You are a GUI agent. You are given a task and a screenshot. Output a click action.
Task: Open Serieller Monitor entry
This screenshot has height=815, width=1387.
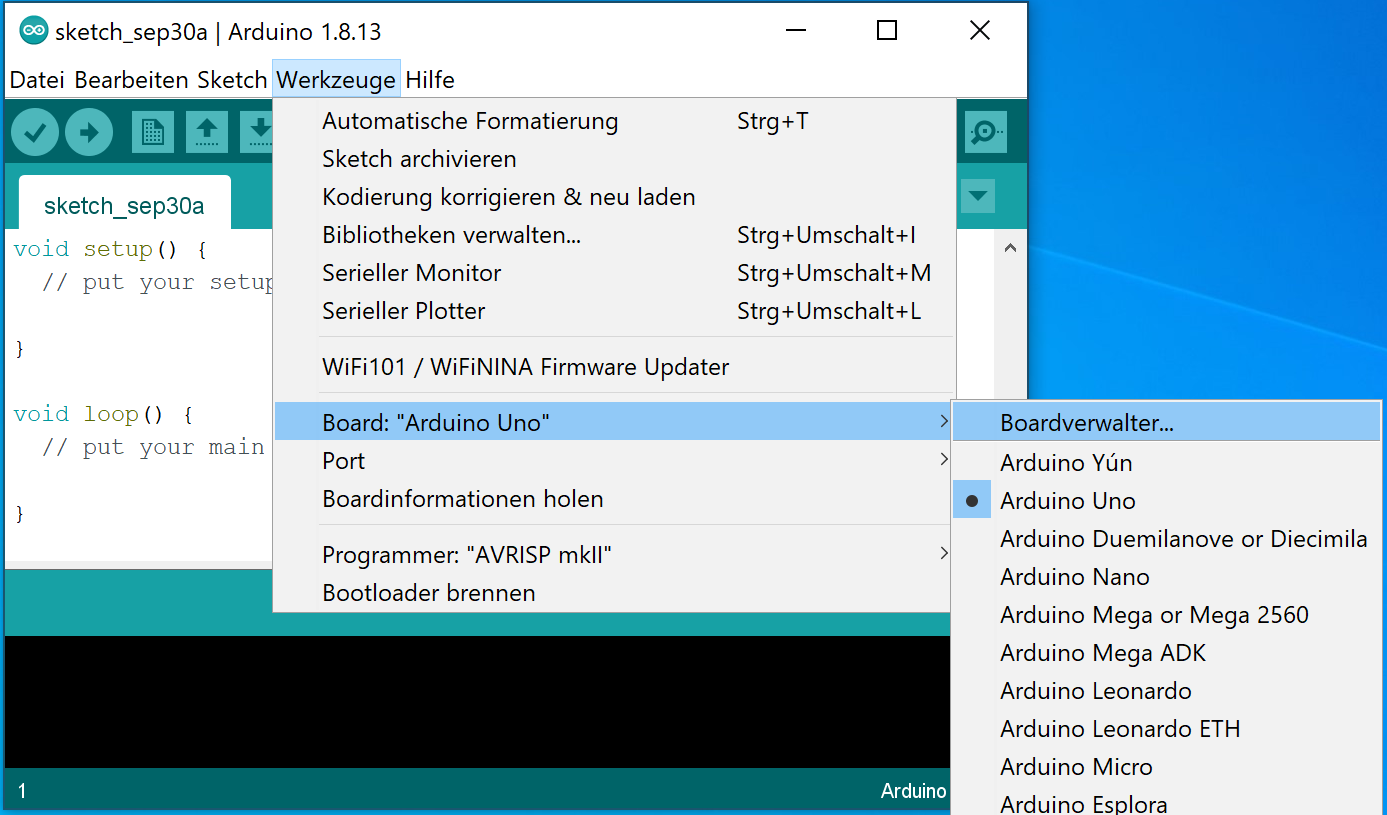[614, 273]
